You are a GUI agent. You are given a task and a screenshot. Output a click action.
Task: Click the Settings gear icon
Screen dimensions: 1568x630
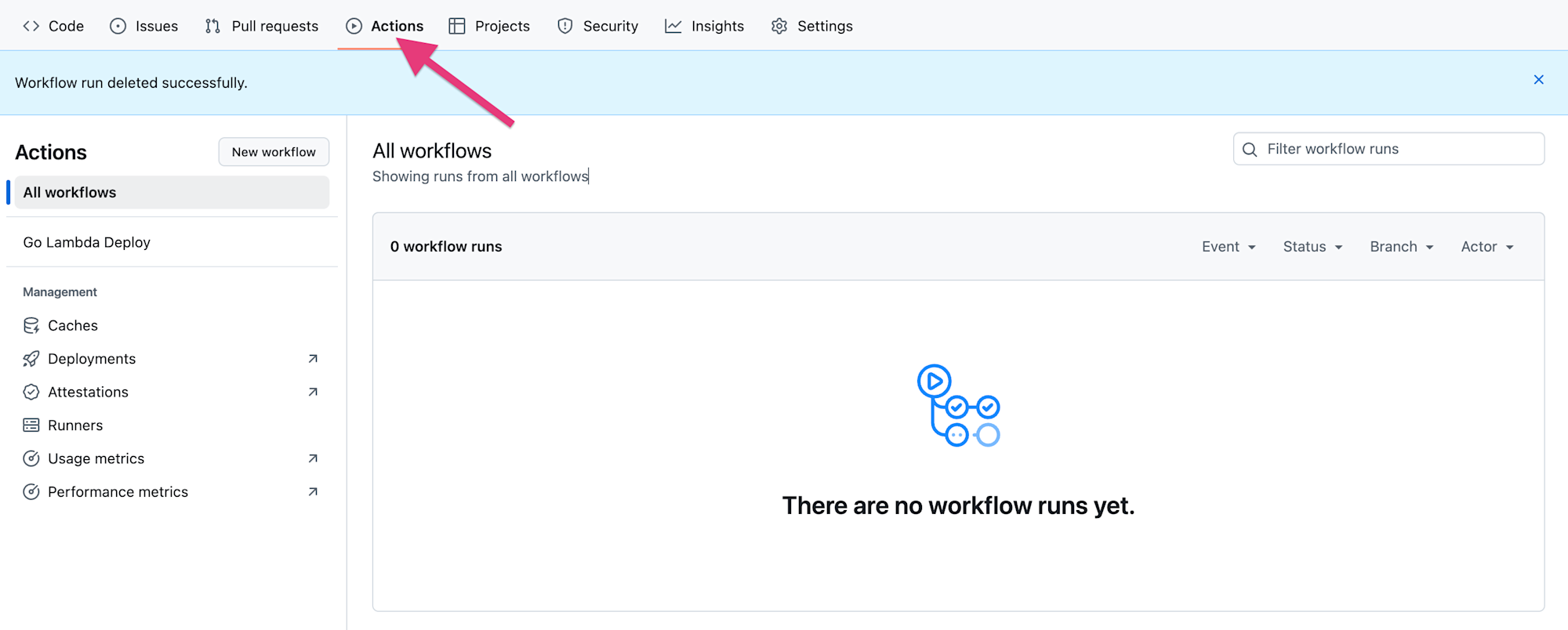(x=779, y=26)
